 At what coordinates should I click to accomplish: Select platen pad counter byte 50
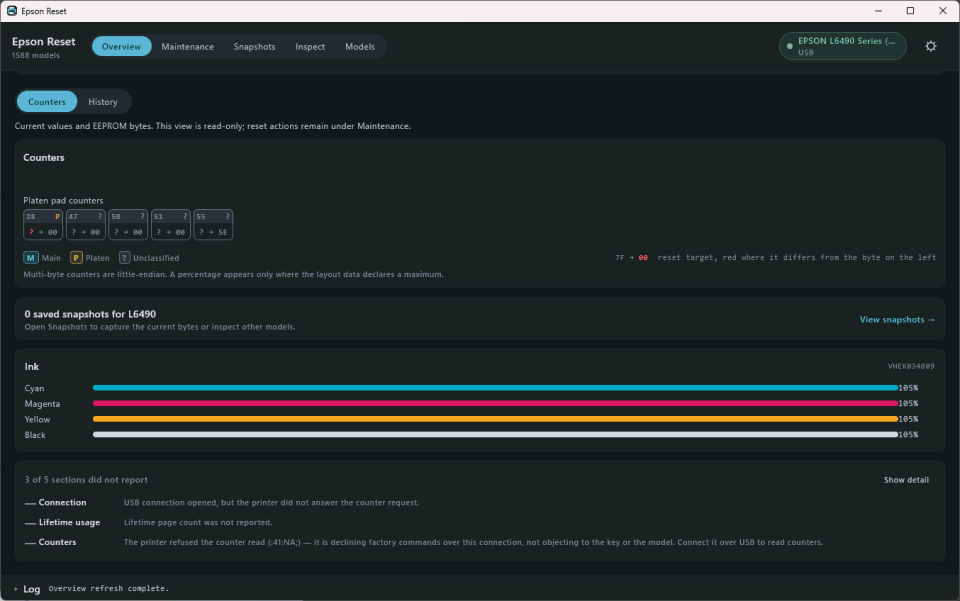tap(128, 225)
